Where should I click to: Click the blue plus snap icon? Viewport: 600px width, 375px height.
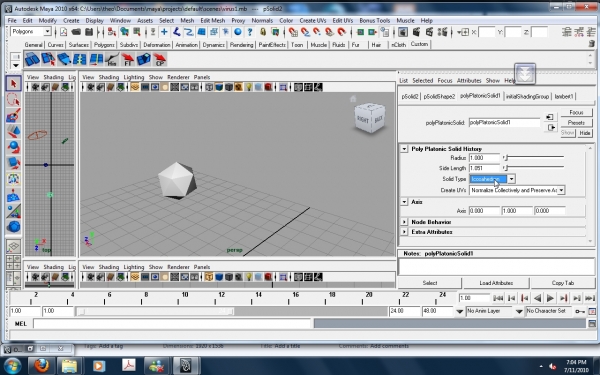[x=164, y=32]
